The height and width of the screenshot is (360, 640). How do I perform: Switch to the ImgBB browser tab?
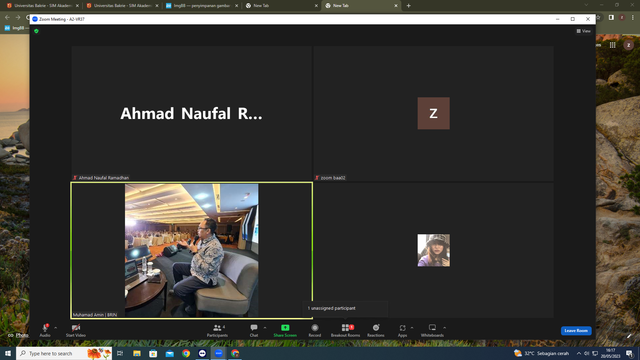click(x=201, y=6)
